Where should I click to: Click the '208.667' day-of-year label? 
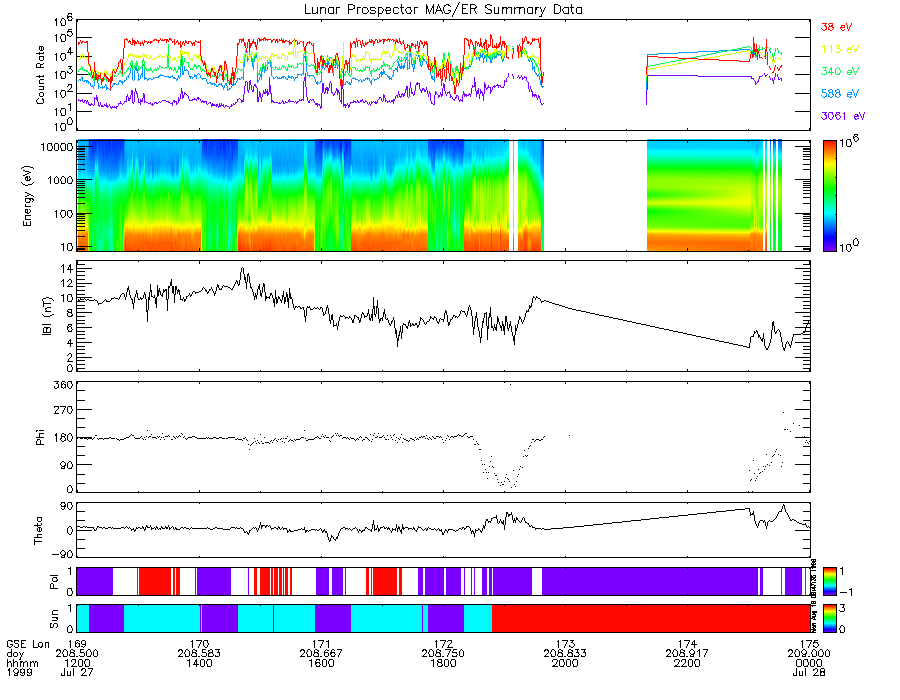point(321,654)
